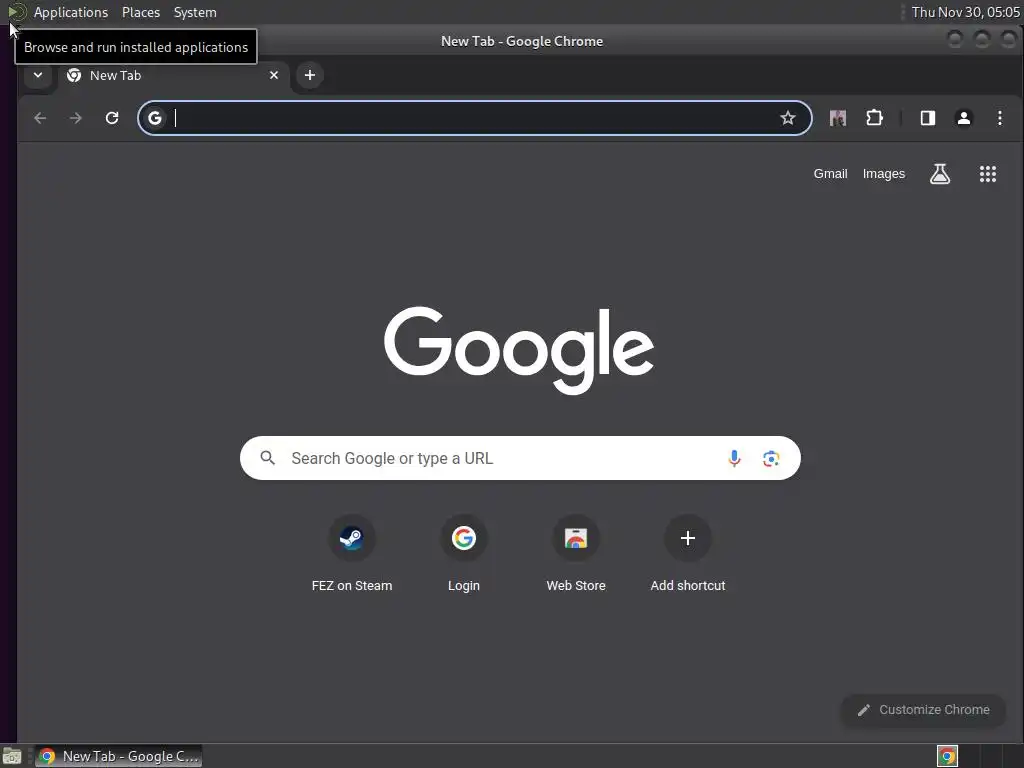Click the browser forward arrow
The height and width of the screenshot is (768, 1024).
76,118
